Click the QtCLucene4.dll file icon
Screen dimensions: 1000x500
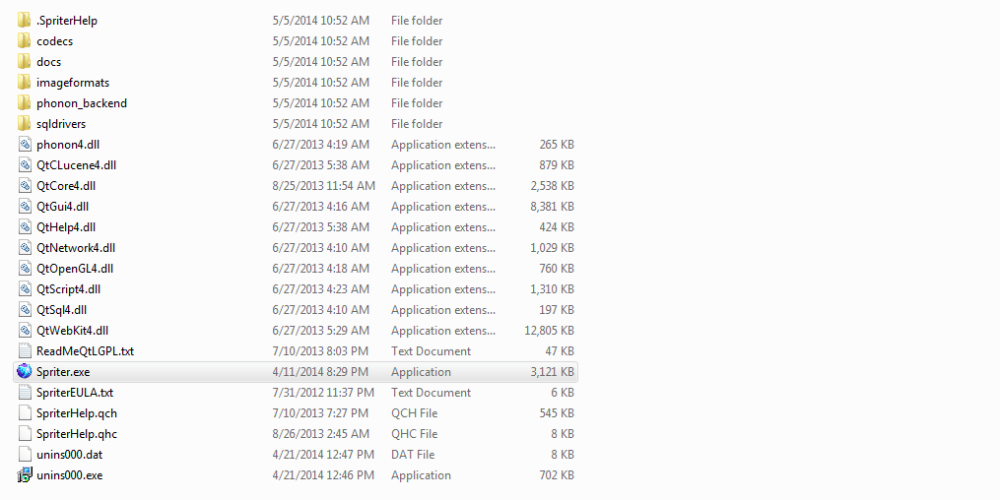click(x=24, y=165)
